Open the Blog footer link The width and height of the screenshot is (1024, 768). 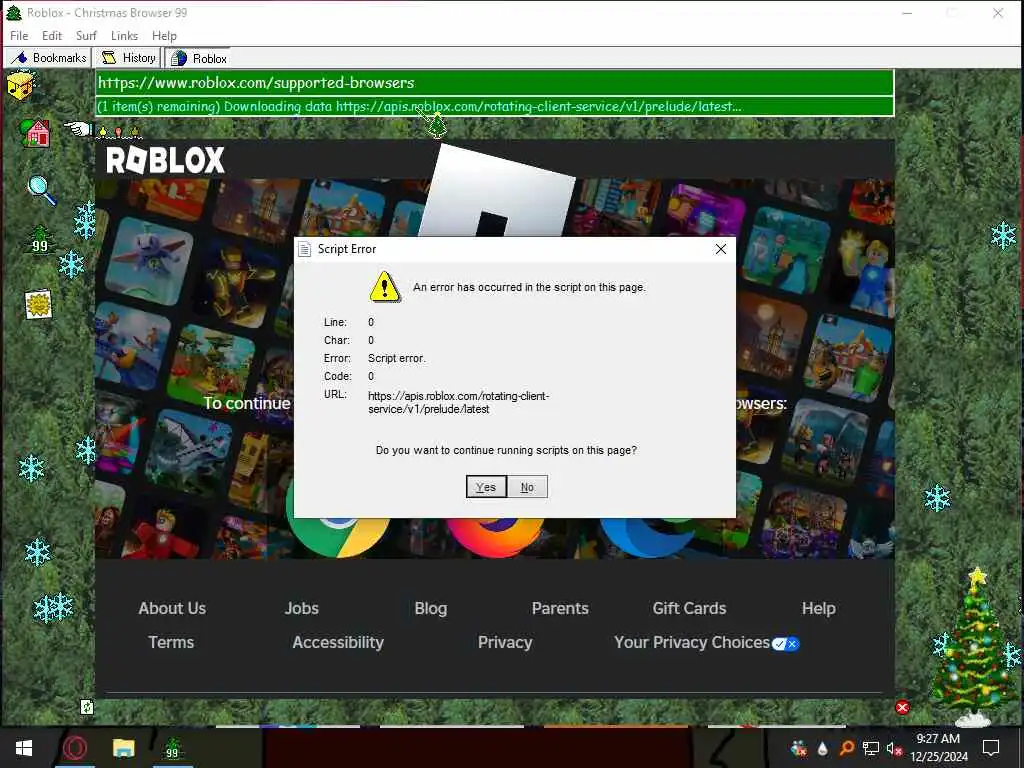tap(431, 608)
